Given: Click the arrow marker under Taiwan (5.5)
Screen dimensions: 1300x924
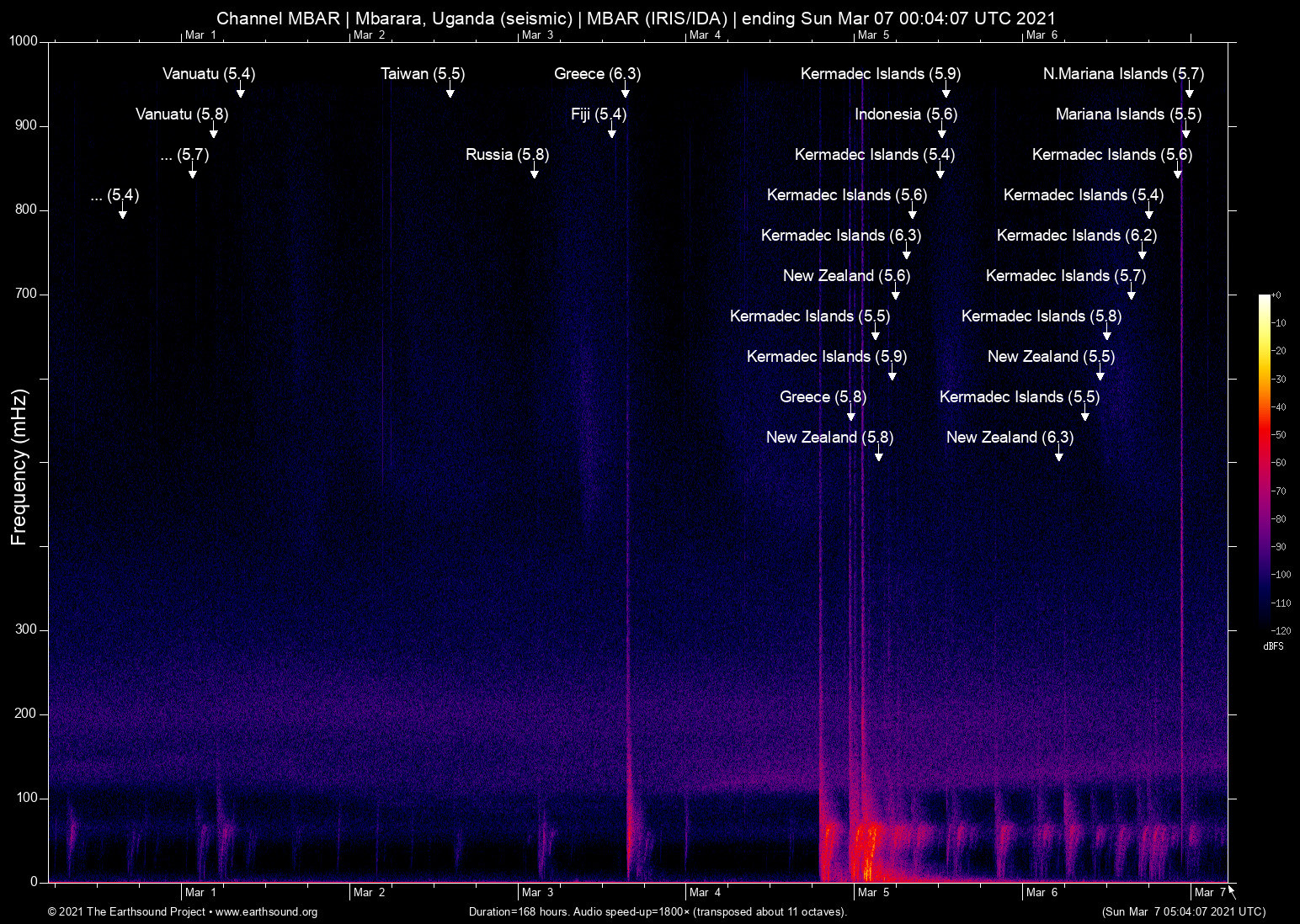Looking at the screenshot, I should 450,92.
